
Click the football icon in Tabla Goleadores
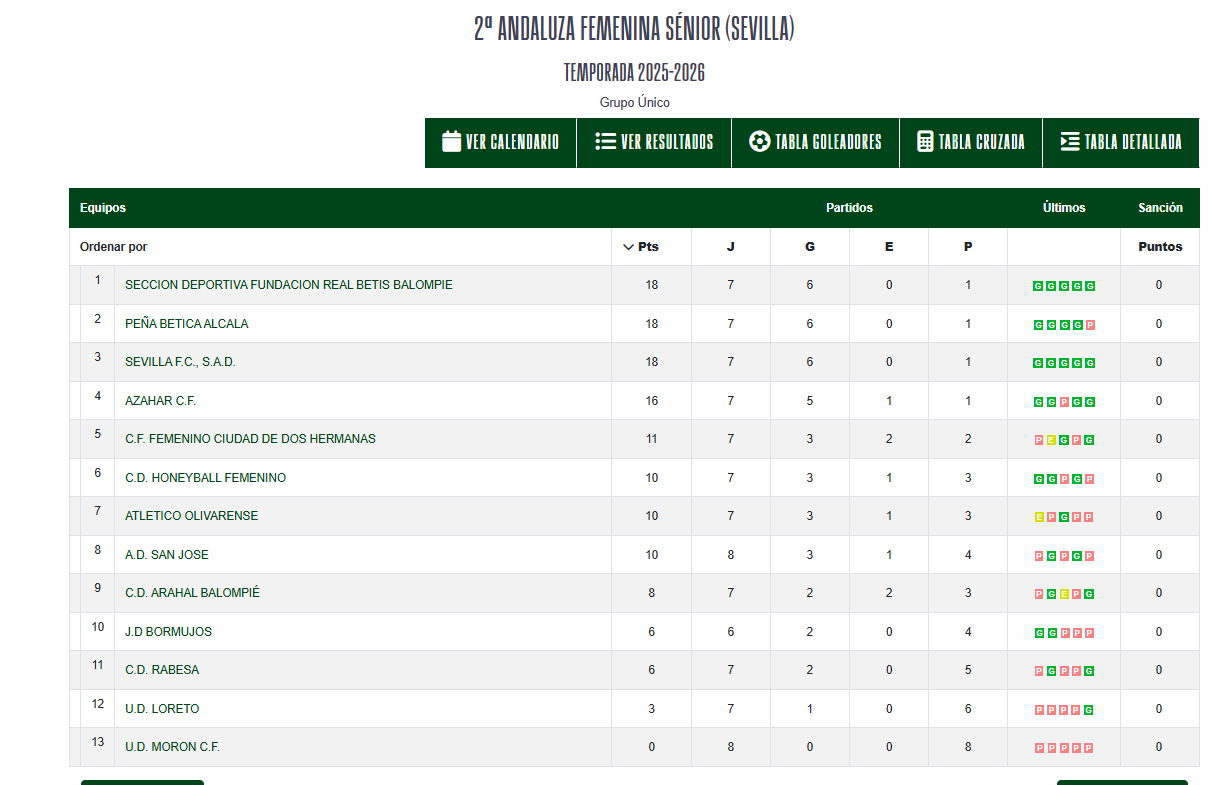tap(760, 141)
